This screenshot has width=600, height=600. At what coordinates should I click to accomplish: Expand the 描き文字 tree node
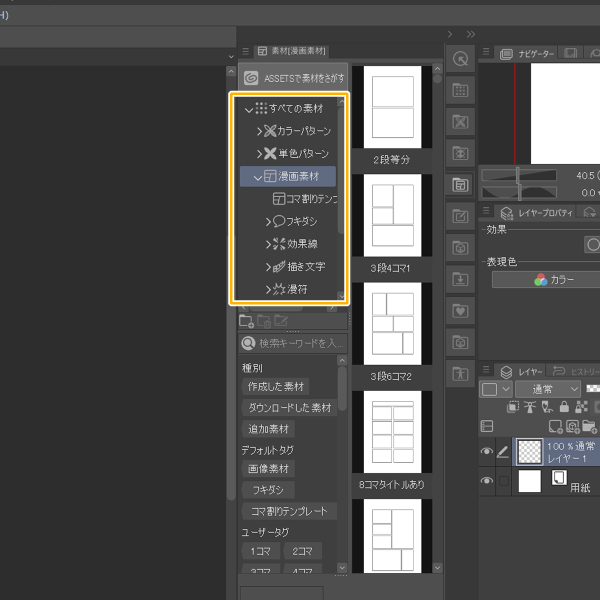269,267
